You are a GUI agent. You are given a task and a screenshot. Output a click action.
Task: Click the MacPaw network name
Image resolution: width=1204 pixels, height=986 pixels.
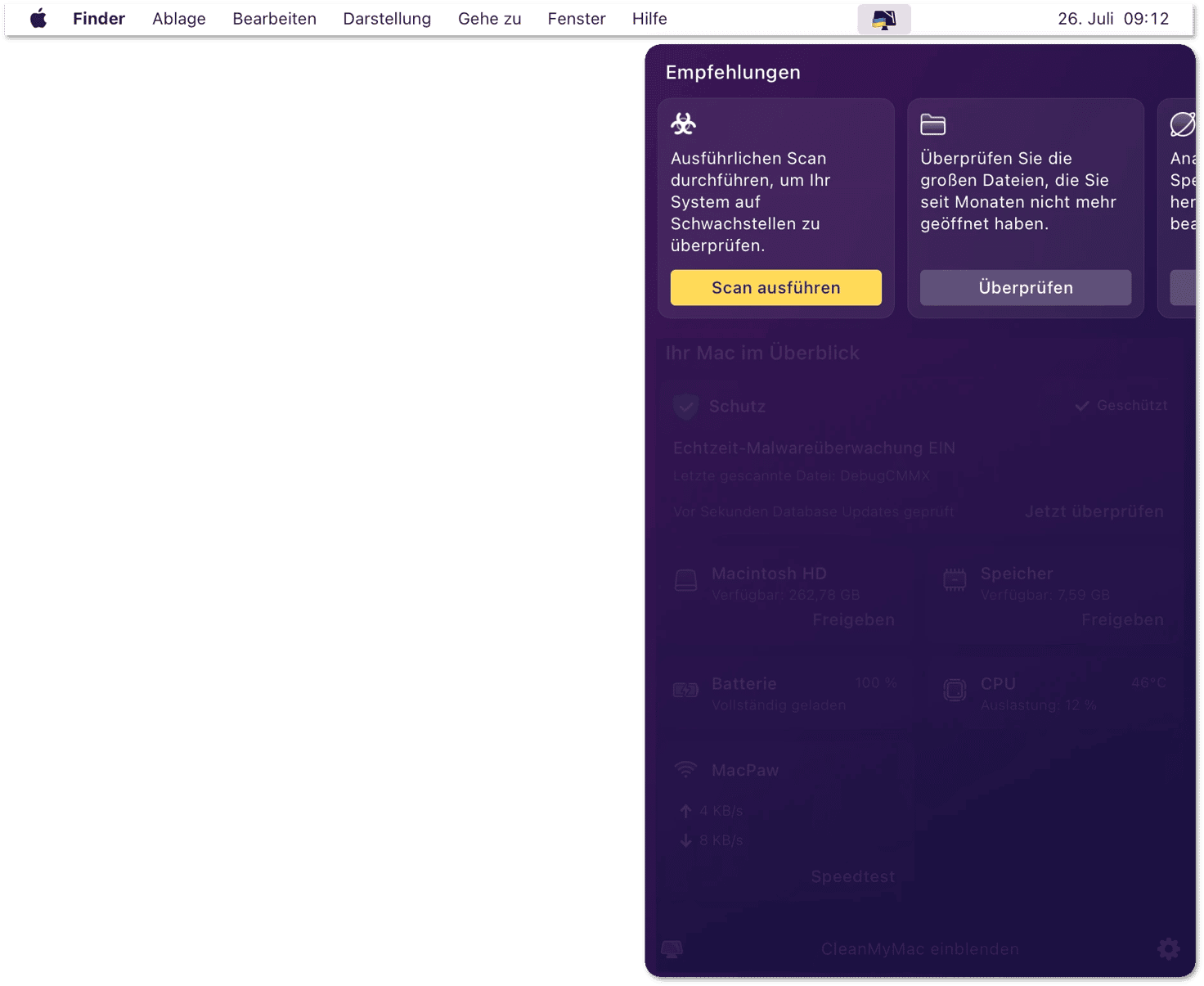pyautogui.click(x=745, y=770)
